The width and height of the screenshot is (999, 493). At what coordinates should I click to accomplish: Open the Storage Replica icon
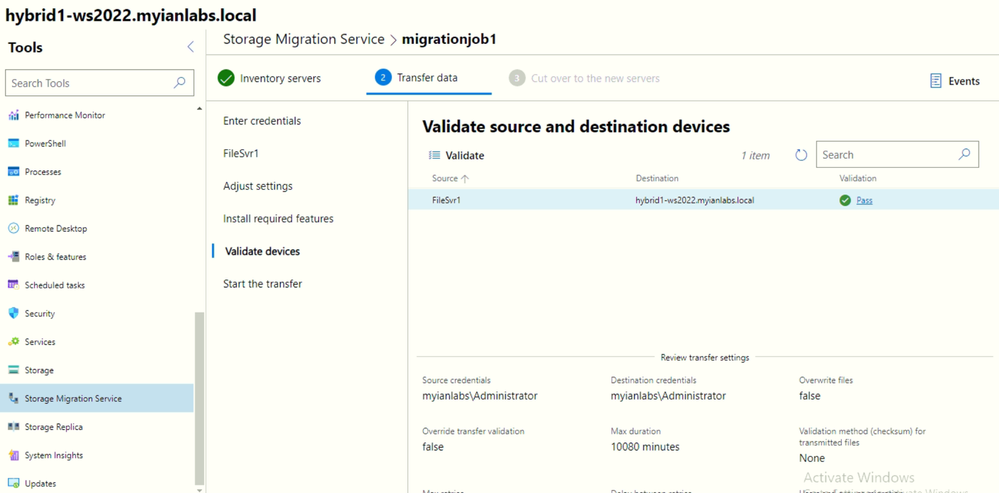14,427
